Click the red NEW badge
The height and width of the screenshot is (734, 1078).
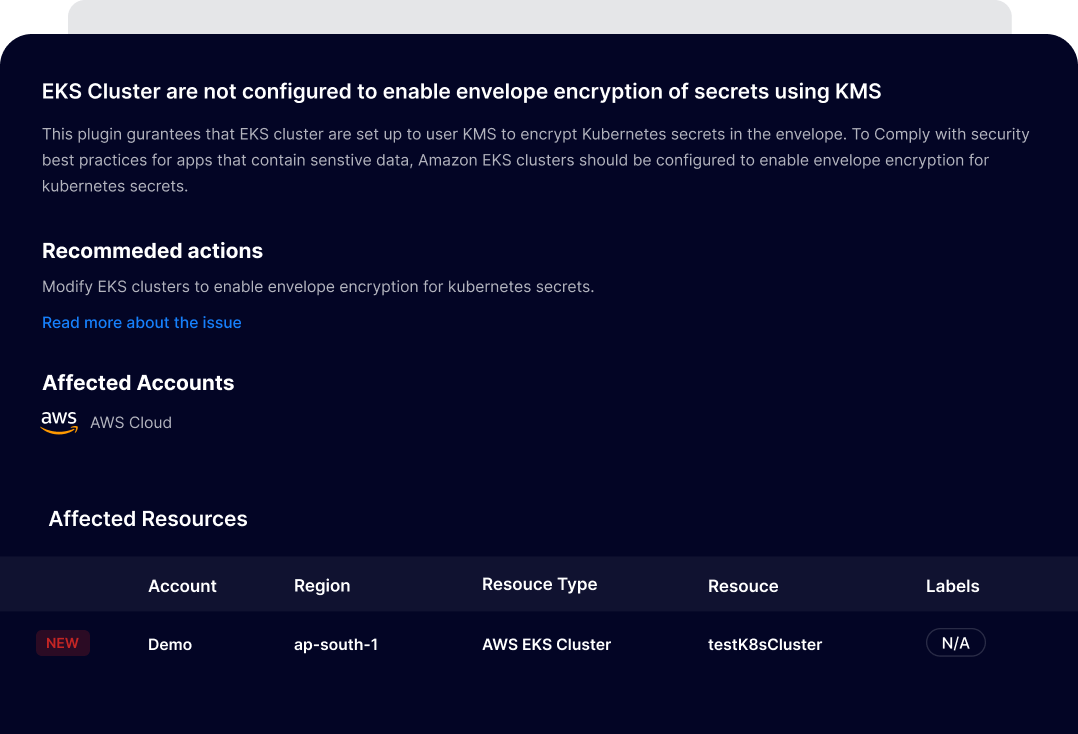coord(63,643)
